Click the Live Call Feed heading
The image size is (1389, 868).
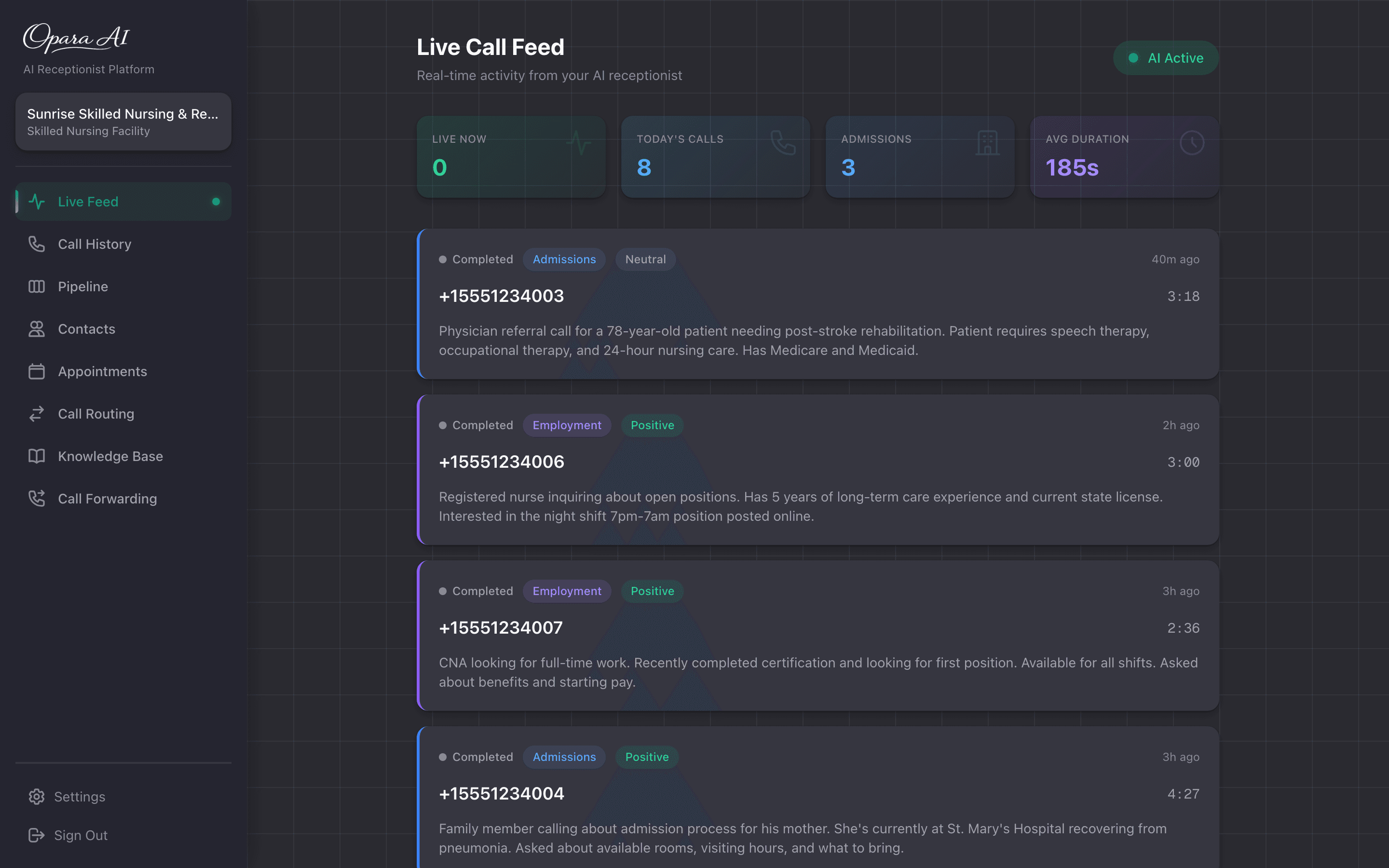(490, 47)
